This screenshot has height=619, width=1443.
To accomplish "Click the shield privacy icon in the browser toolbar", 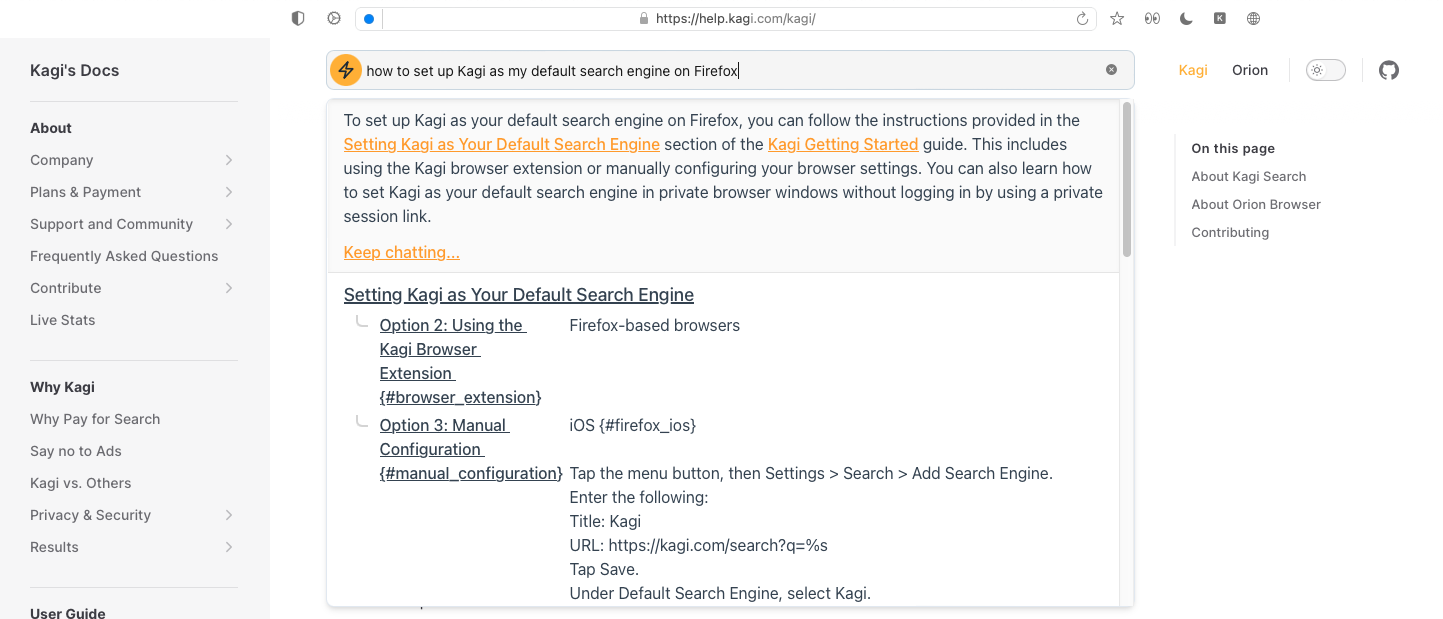I will (x=298, y=18).
